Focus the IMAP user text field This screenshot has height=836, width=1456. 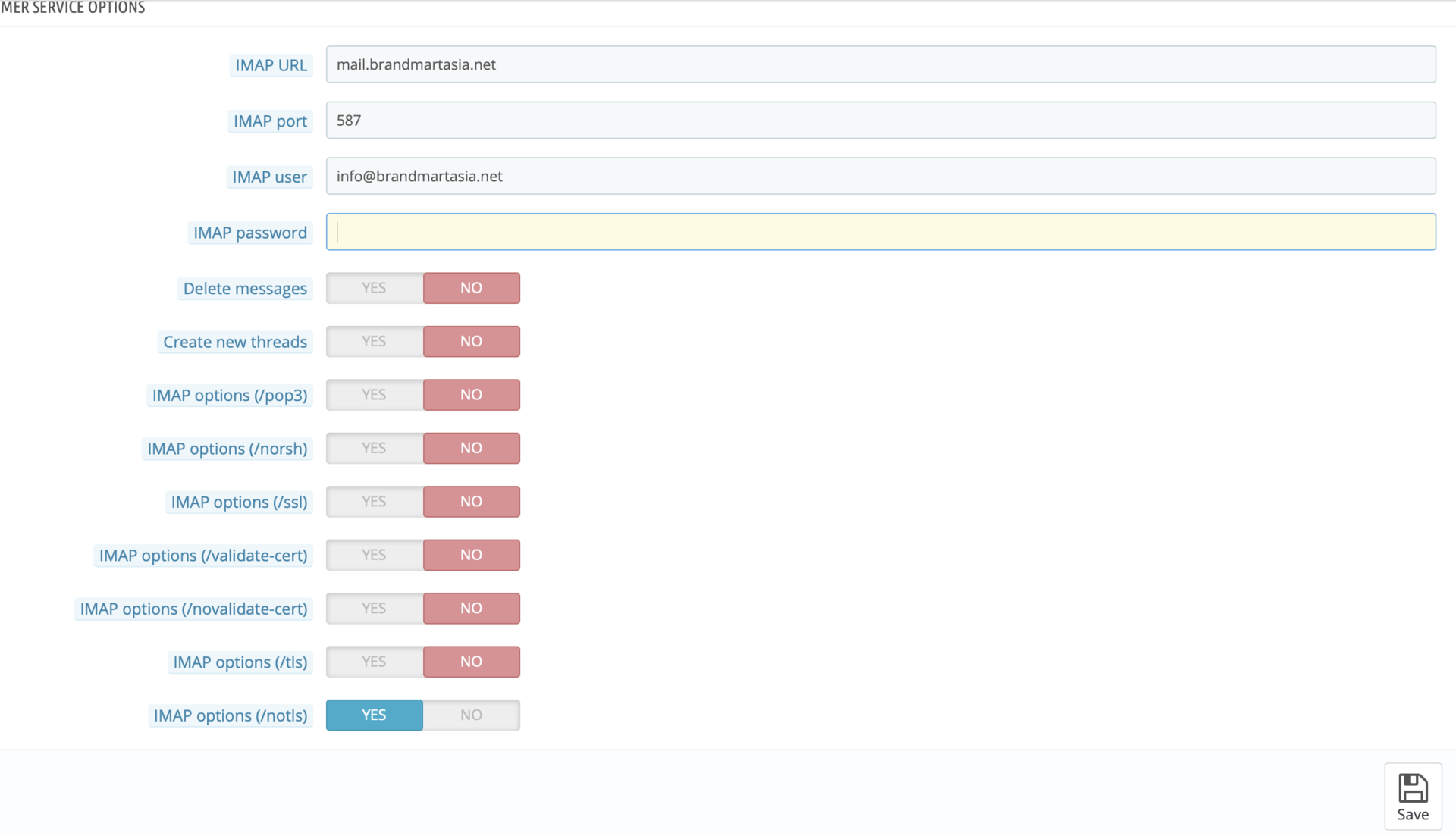(x=880, y=176)
